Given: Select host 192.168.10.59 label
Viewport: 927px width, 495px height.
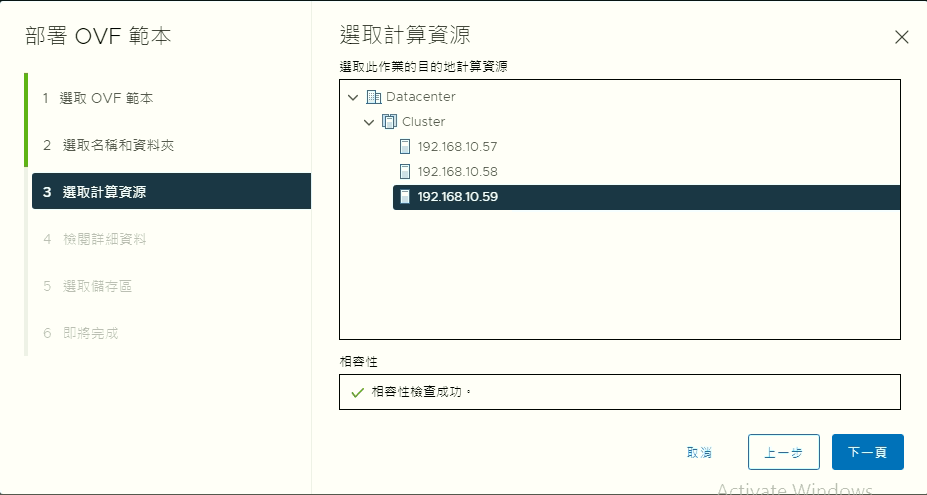Looking at the screenshot, I should click(x=457, y=197).
